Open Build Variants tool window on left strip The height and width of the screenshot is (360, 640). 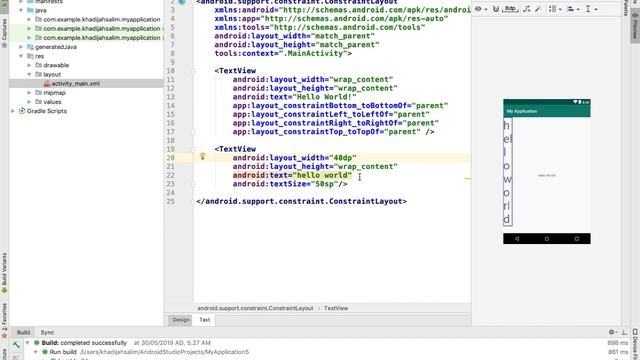click(x=4, y=273)
